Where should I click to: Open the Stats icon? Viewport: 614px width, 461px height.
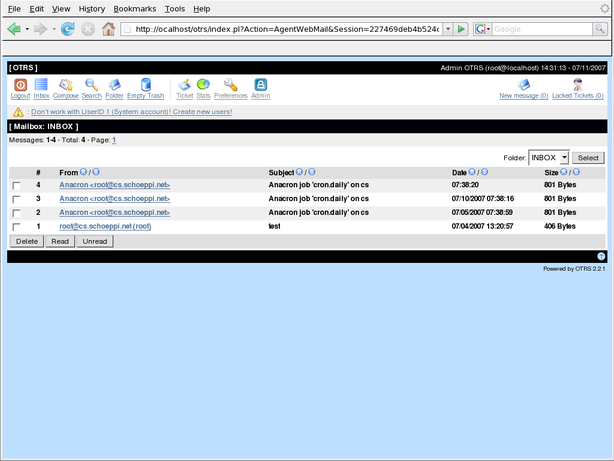pos(203,84)
